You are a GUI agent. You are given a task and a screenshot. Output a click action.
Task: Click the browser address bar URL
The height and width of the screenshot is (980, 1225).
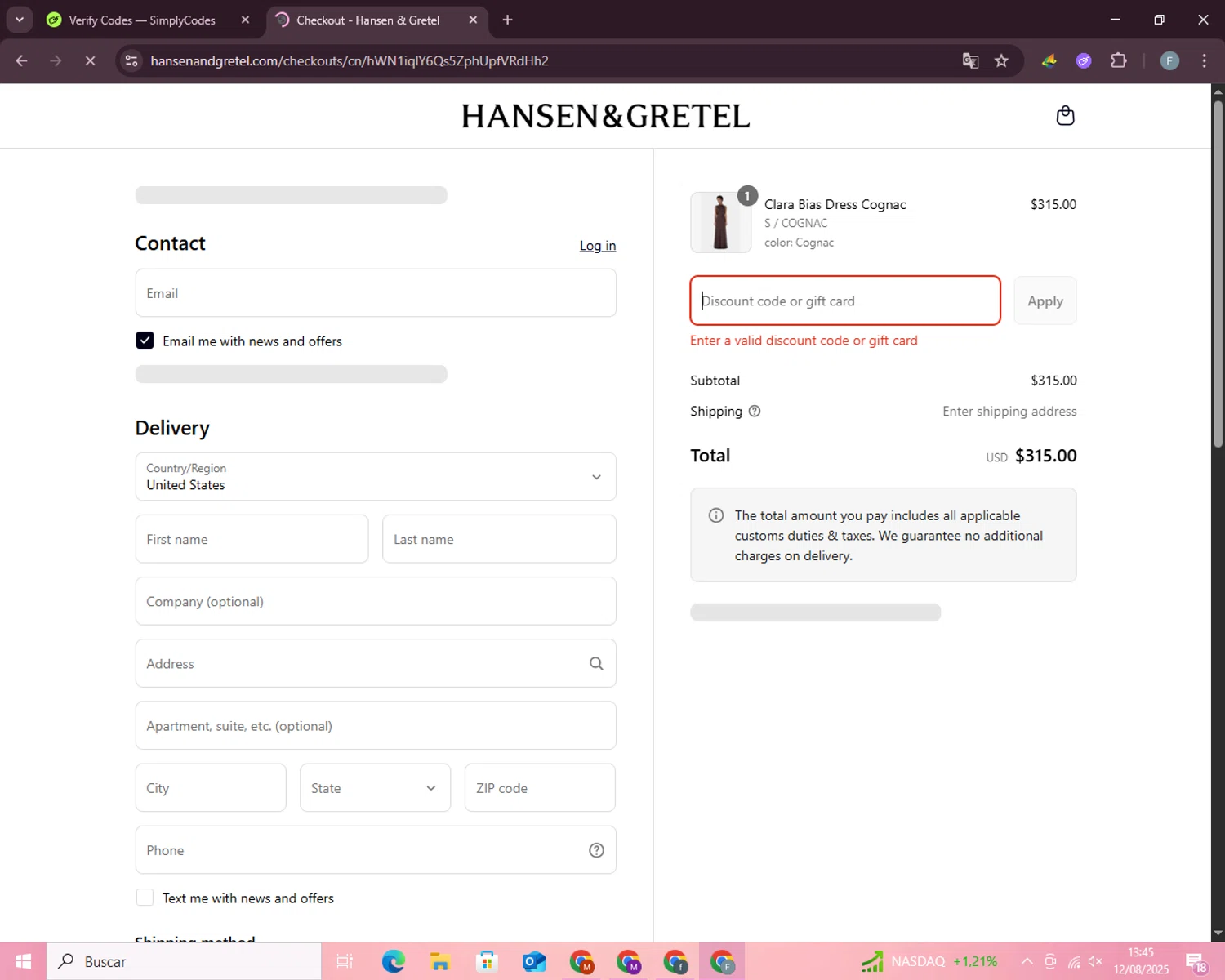pyautogui.click(x=350, y=60)
